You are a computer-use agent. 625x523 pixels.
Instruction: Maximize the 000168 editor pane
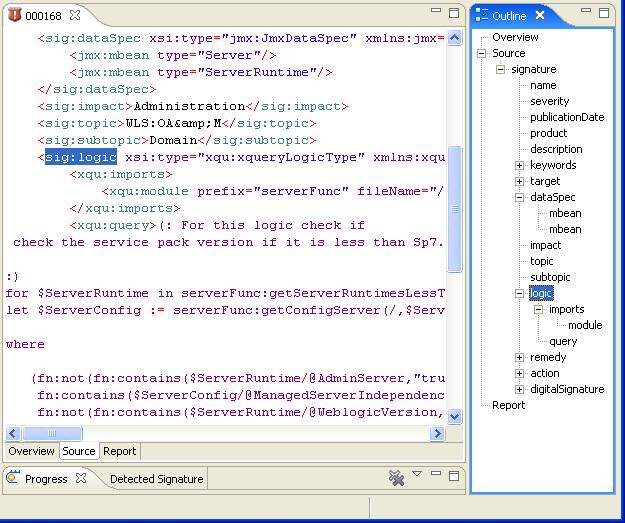[454, 13]
